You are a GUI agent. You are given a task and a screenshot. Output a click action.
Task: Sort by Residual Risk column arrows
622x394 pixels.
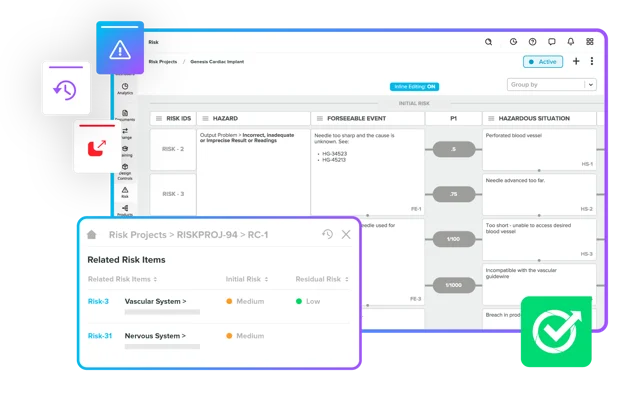[x=347, y=279]
